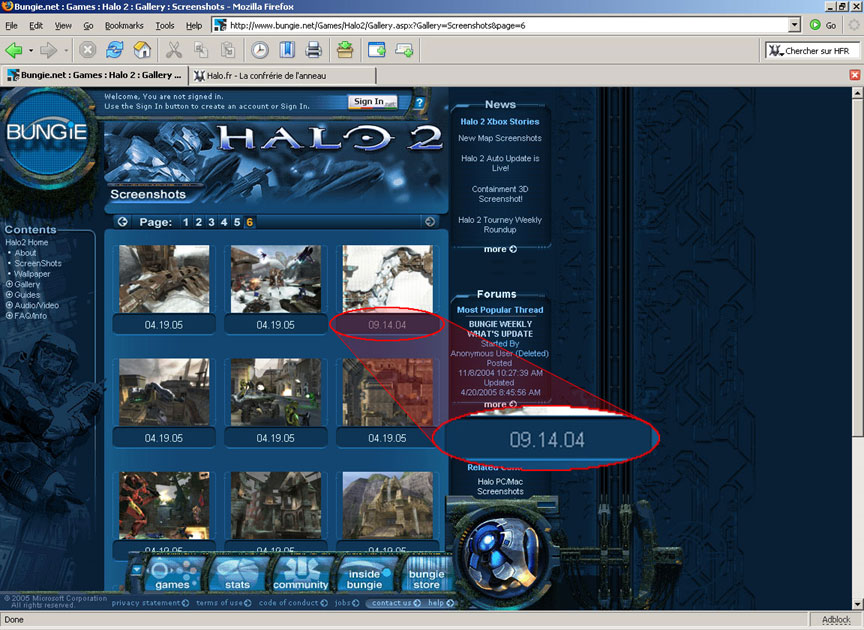Open History with the clock icon
This screenshot has height=630, width=864.
pos(260,50)
